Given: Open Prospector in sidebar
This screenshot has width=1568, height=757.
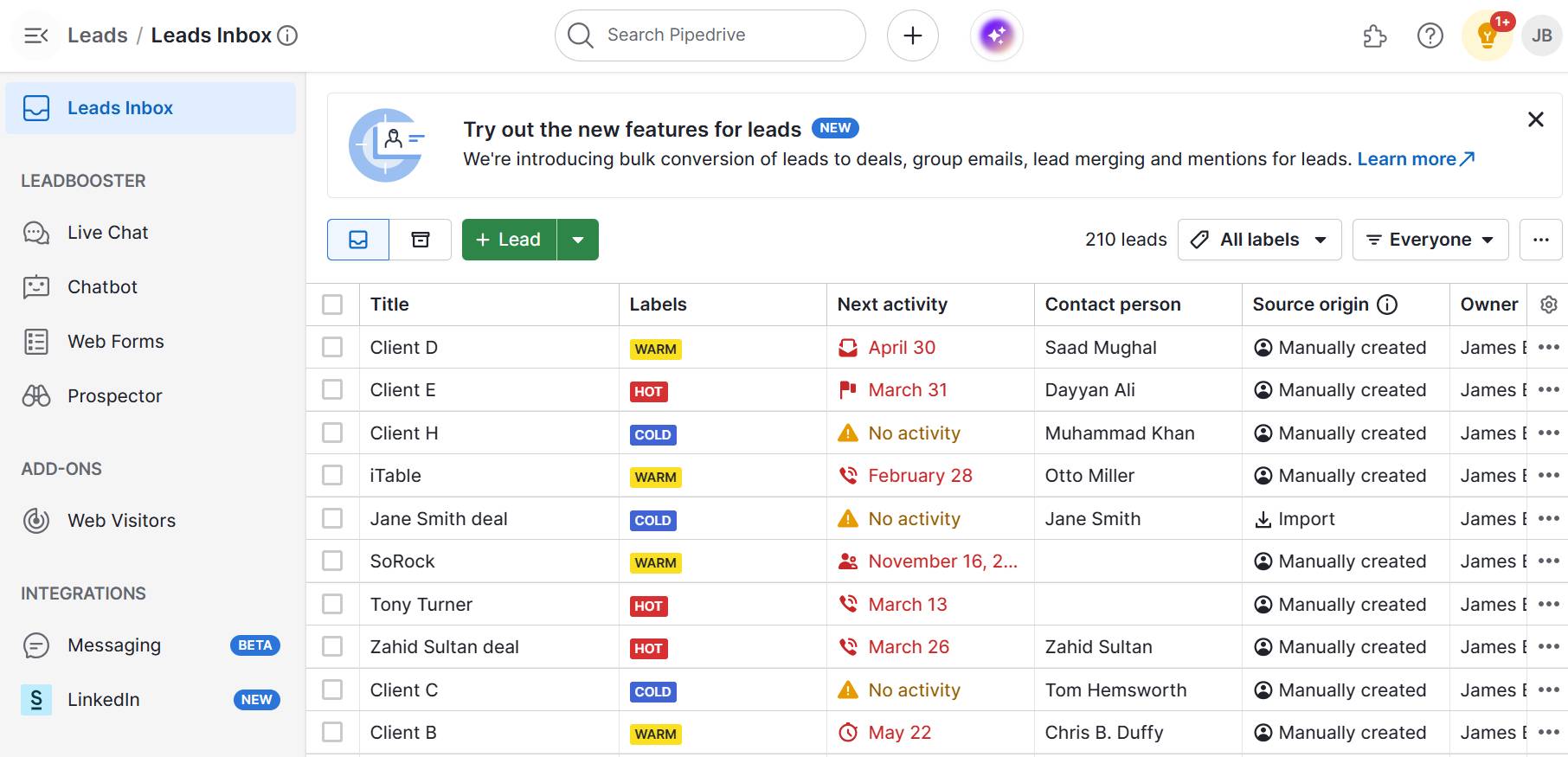Looking at the screenshot, I should 151,396.
